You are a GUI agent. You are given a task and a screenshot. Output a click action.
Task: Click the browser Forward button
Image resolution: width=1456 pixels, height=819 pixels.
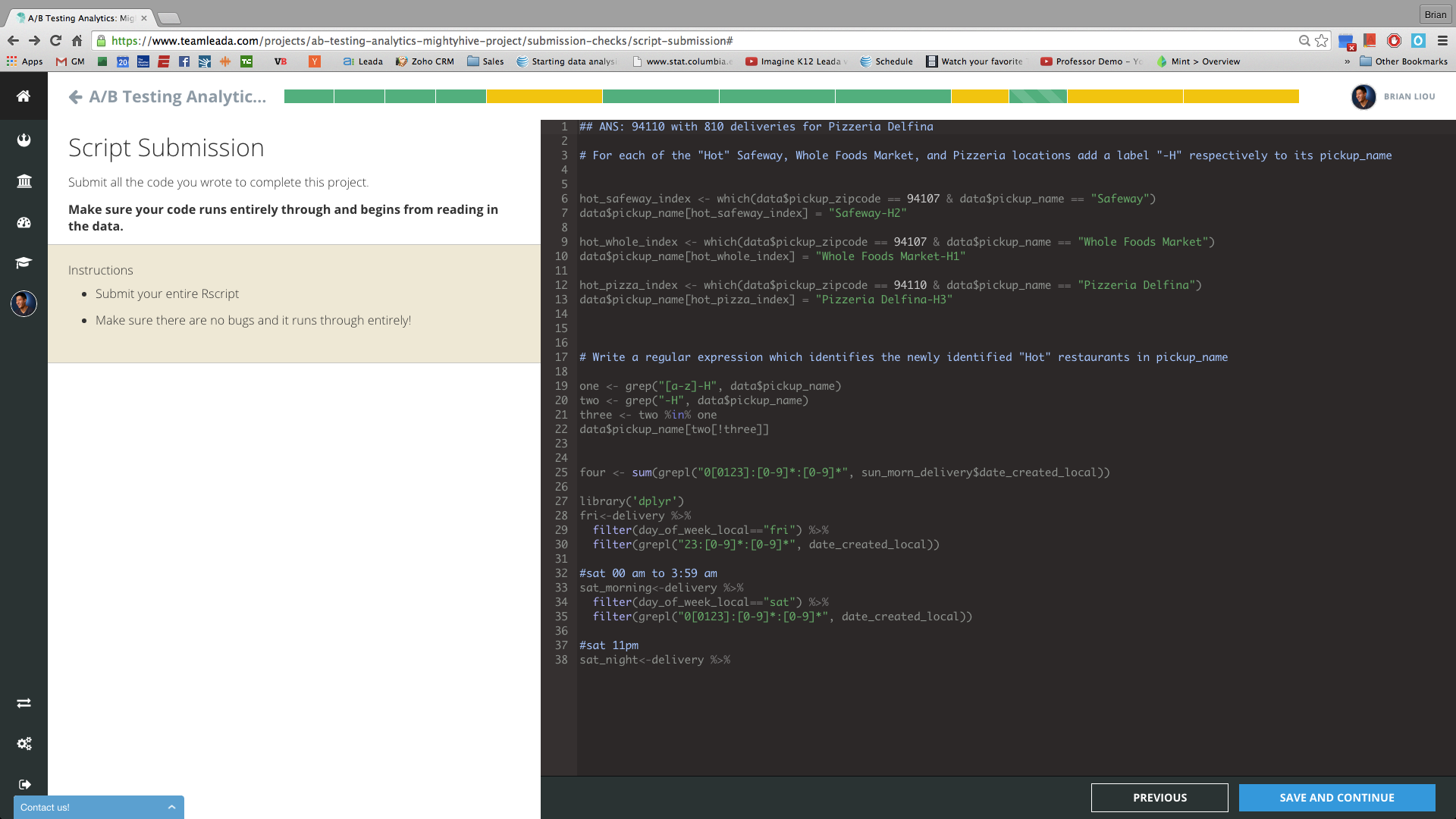tap(34, 41)
